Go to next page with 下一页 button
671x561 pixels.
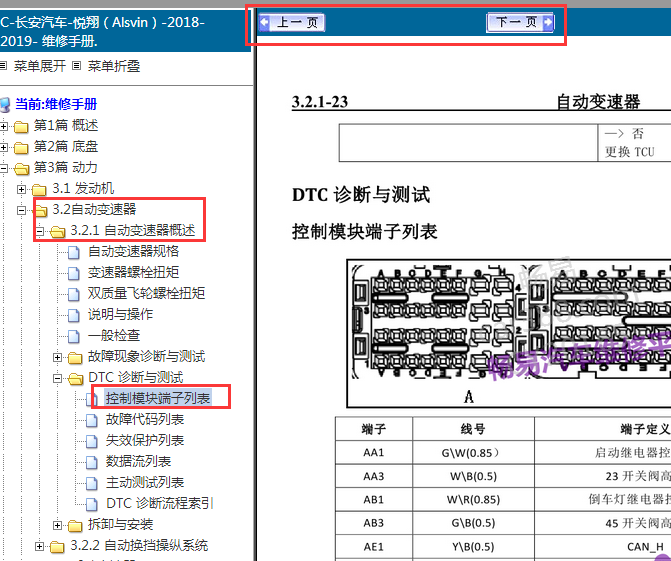(520, 23)
